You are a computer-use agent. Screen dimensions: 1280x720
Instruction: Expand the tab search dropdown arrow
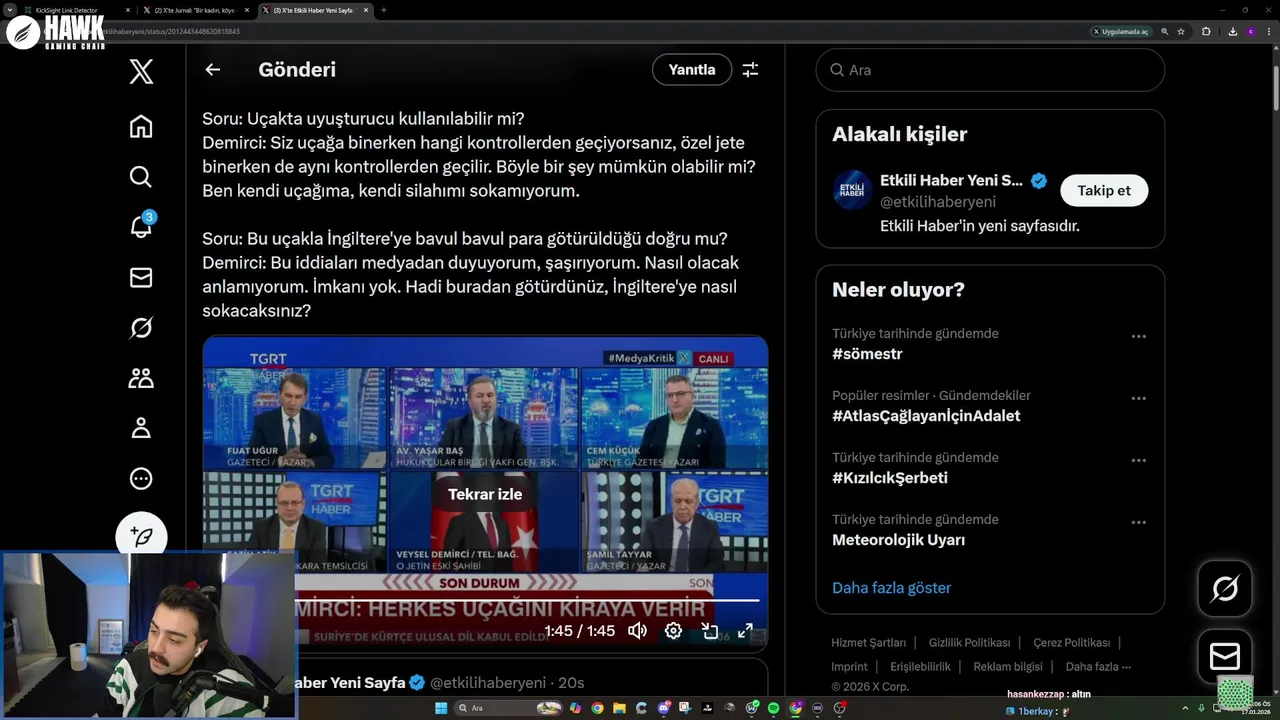(x=9, y=10)
